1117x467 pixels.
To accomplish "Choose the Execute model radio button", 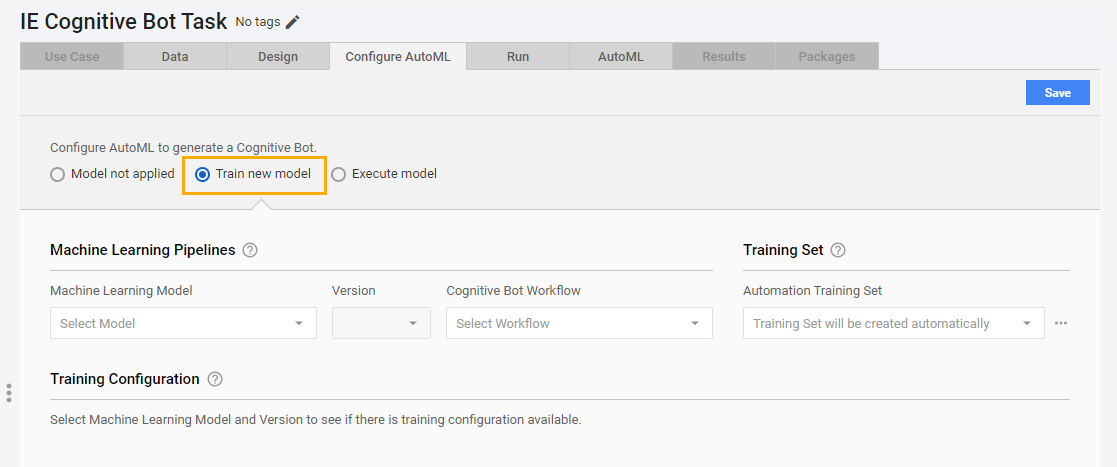I will coord(338,174).
